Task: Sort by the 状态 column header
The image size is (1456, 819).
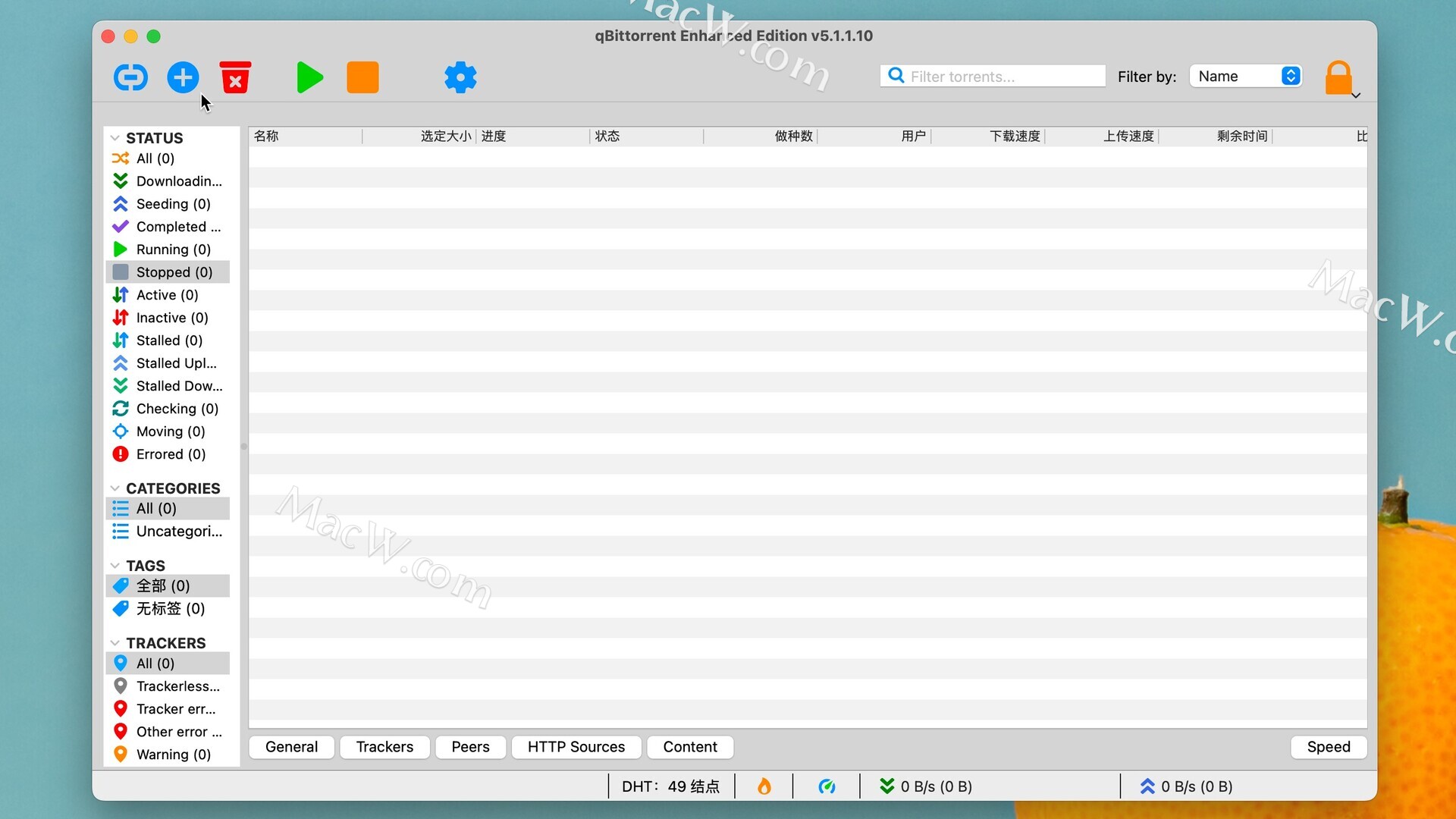Action: pos(647,136)
